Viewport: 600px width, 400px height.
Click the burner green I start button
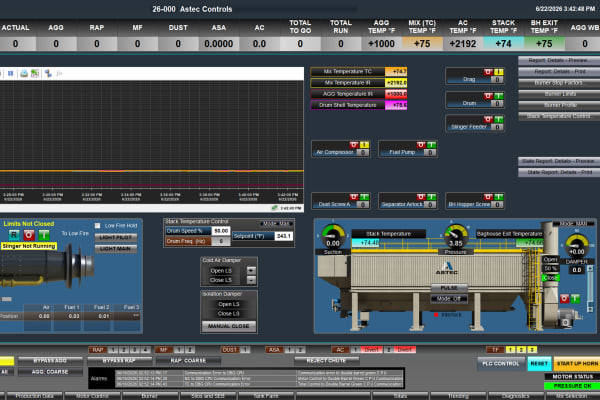coord(44,235)
